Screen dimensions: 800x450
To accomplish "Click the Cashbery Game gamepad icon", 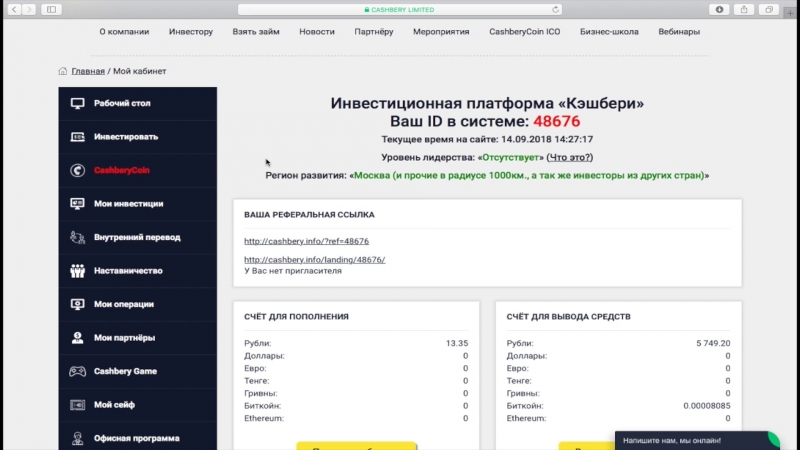I will point(78,371).
